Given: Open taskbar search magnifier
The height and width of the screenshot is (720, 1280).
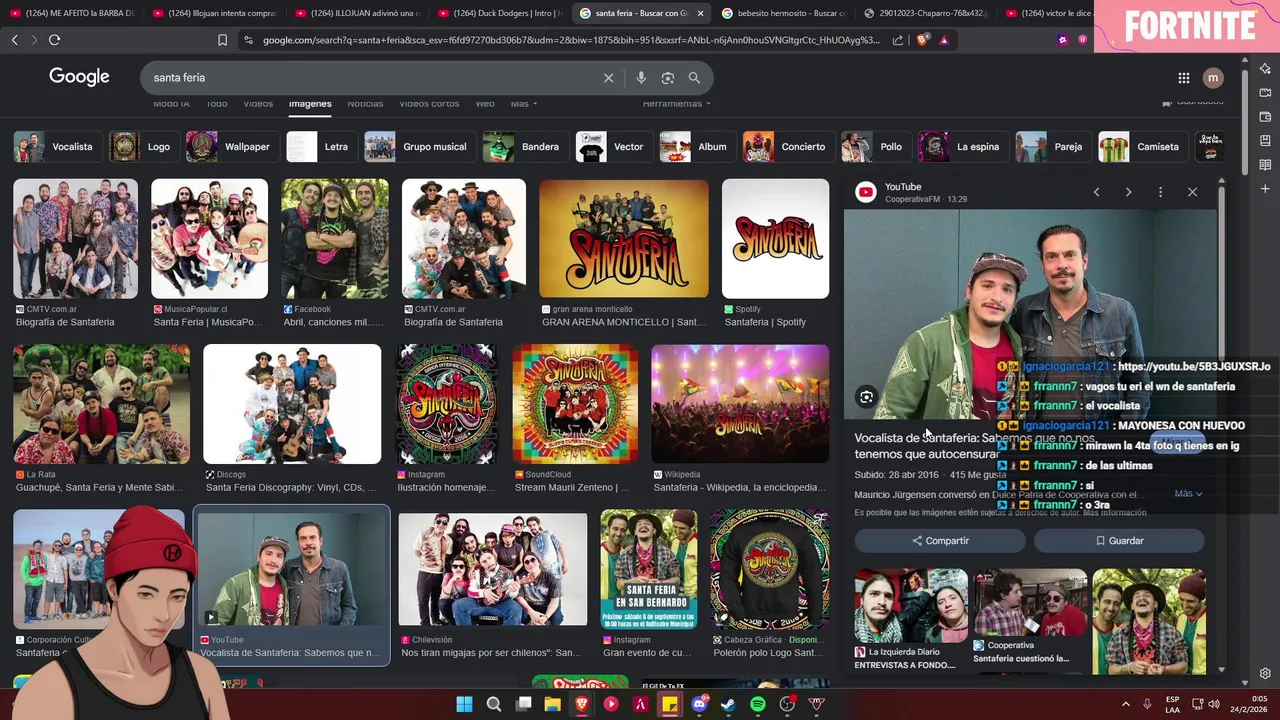Looking at the screenshot, I should (493, 705).
